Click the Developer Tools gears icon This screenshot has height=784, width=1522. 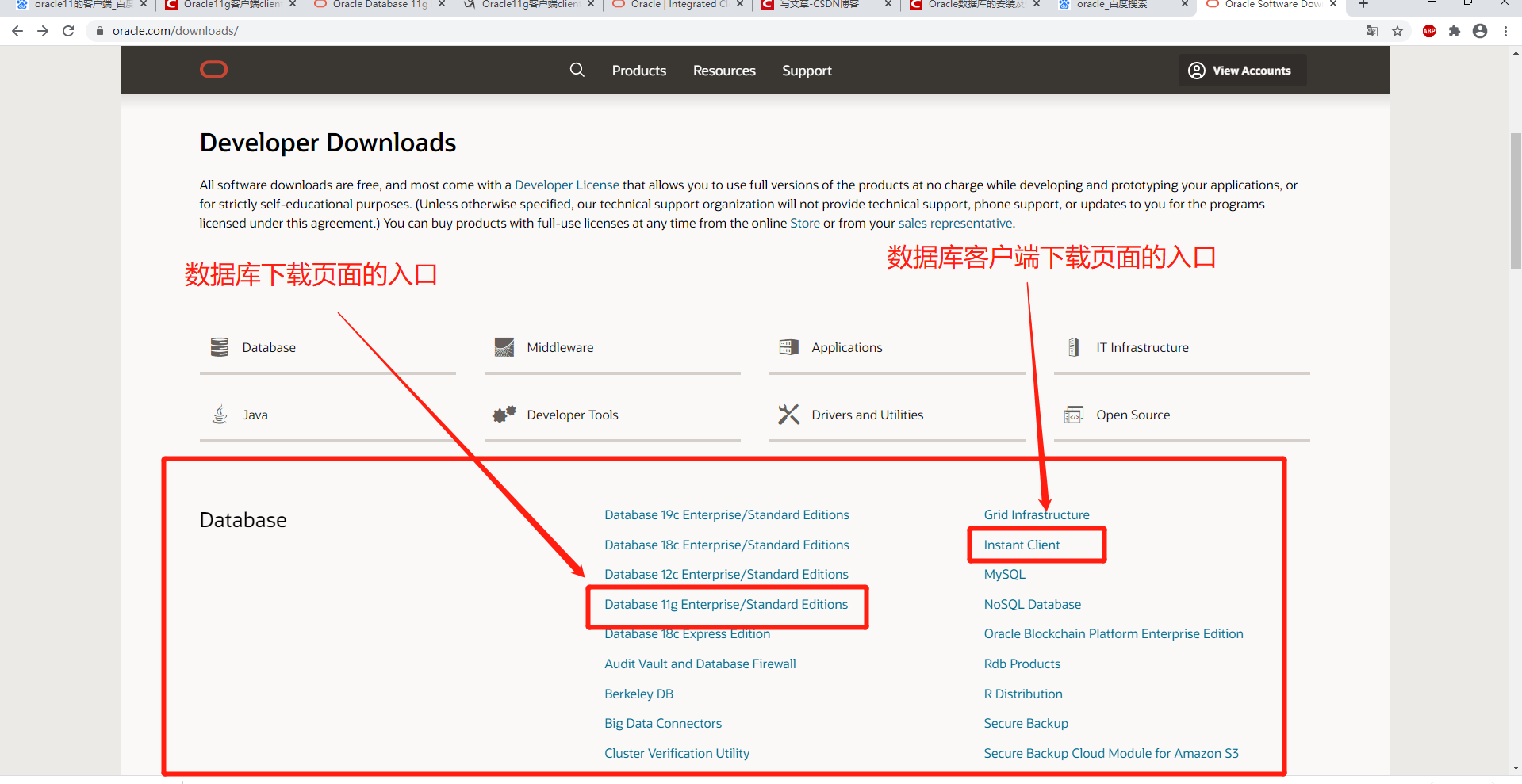tap(504, 415)
